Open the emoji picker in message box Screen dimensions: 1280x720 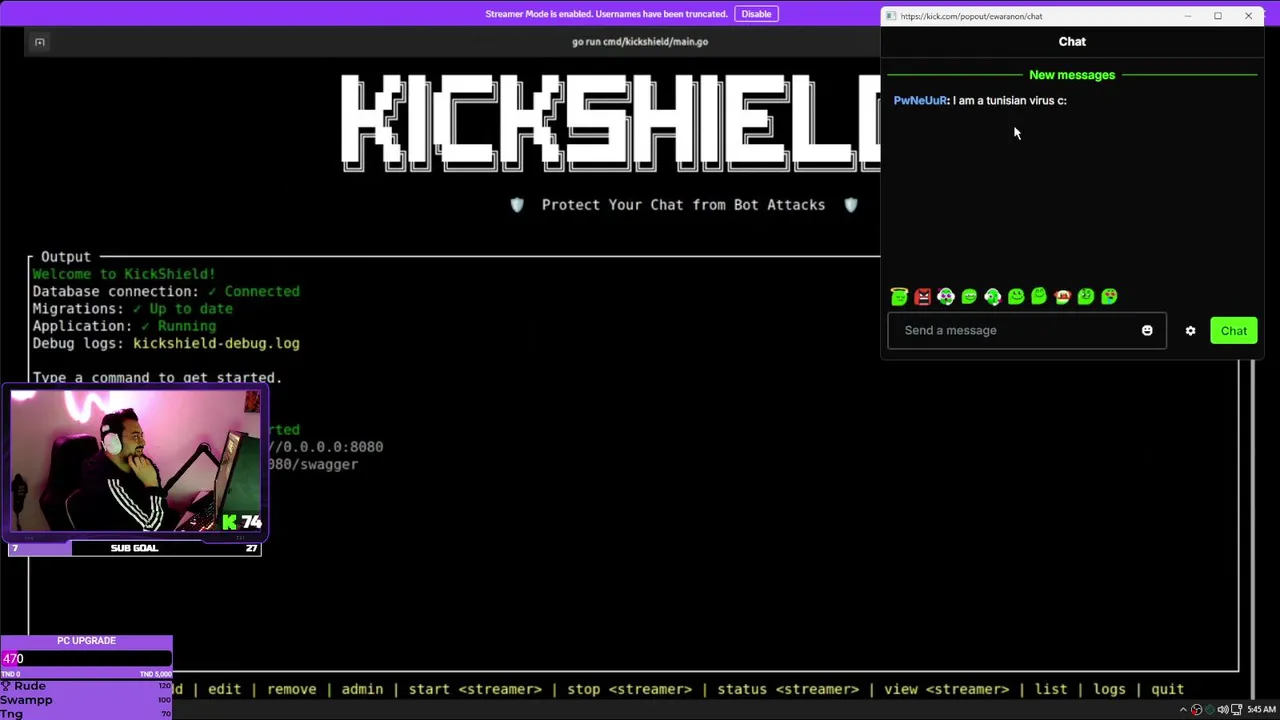(1147, 330)
